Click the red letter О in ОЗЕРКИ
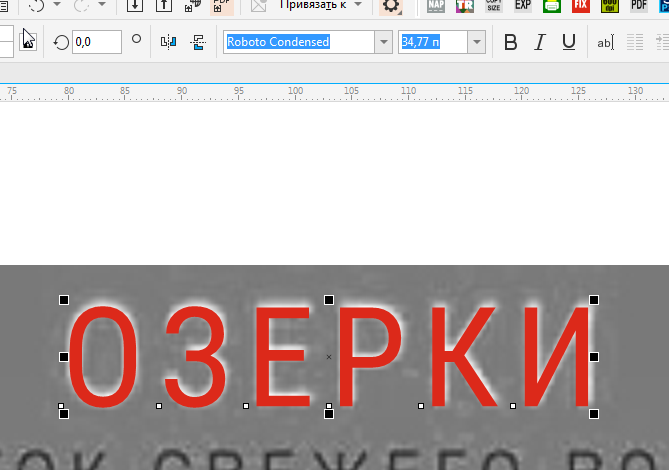669x470 pixels. [103, 357]
